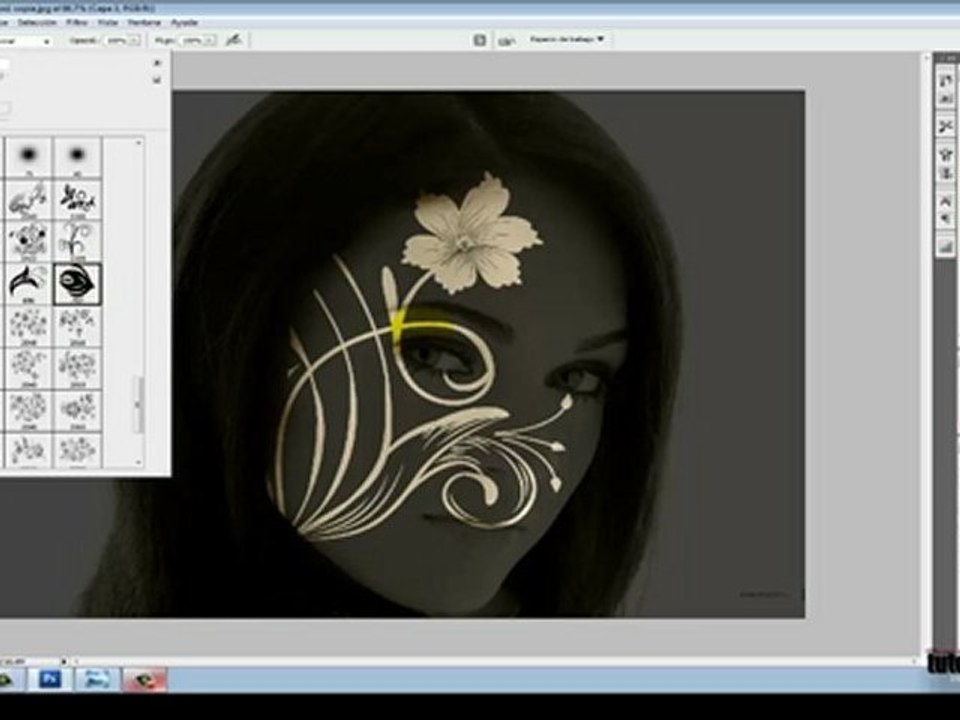
Task: Click the new preset icon below flyout arrow
Action: point(157,80)
